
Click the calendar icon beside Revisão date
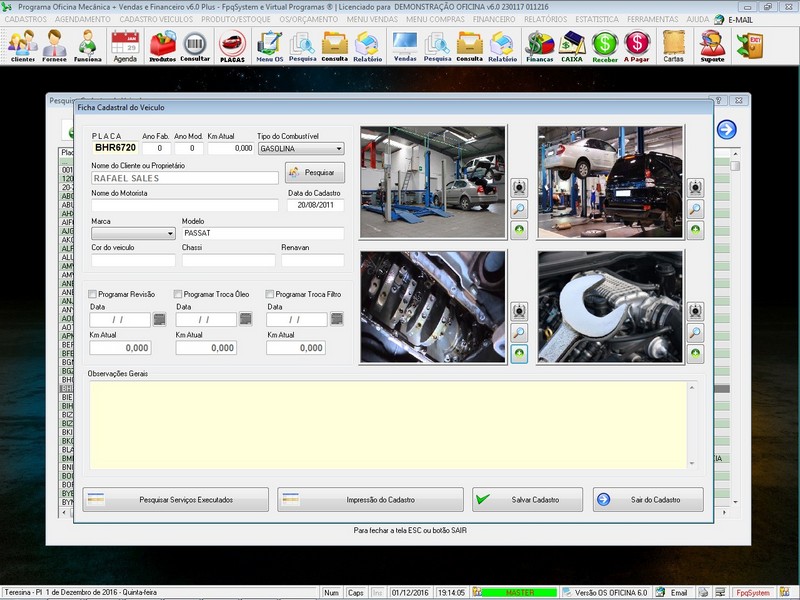click(x=159, y=319)
